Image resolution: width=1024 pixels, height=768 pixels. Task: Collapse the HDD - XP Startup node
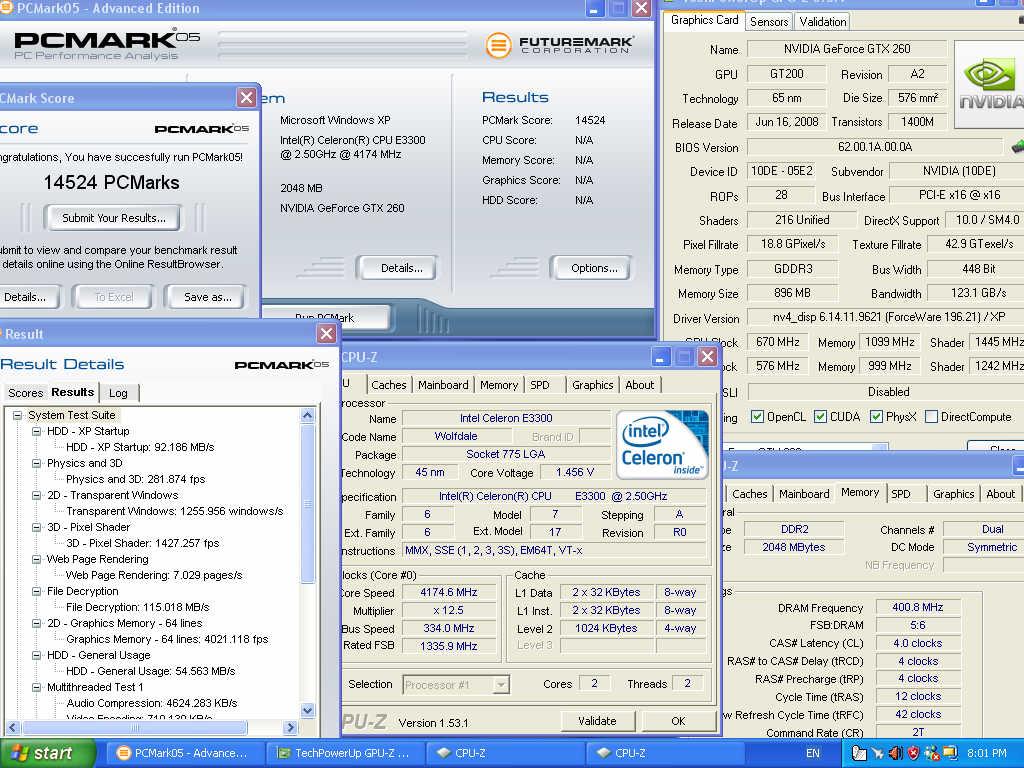37,431
